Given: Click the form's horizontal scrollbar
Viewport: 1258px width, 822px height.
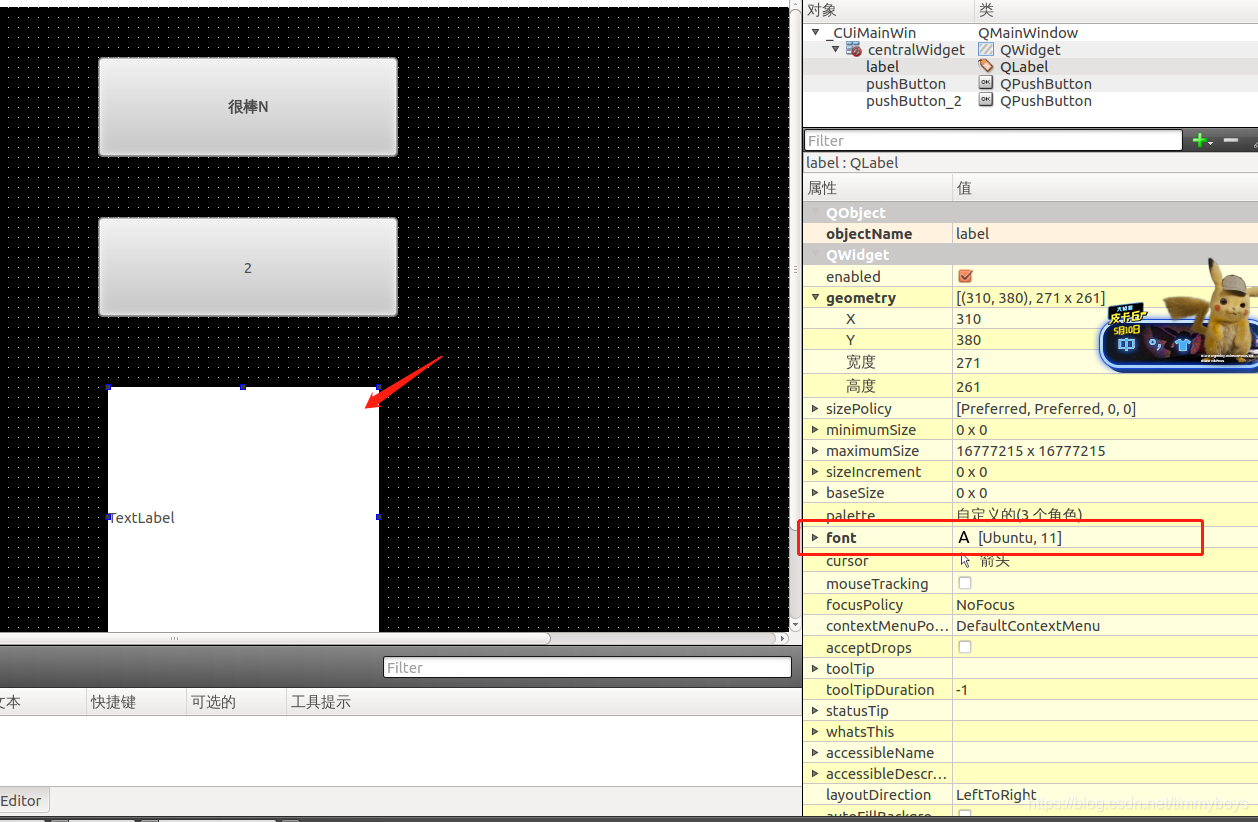Looking at the screenshot, I should [275, 638].
